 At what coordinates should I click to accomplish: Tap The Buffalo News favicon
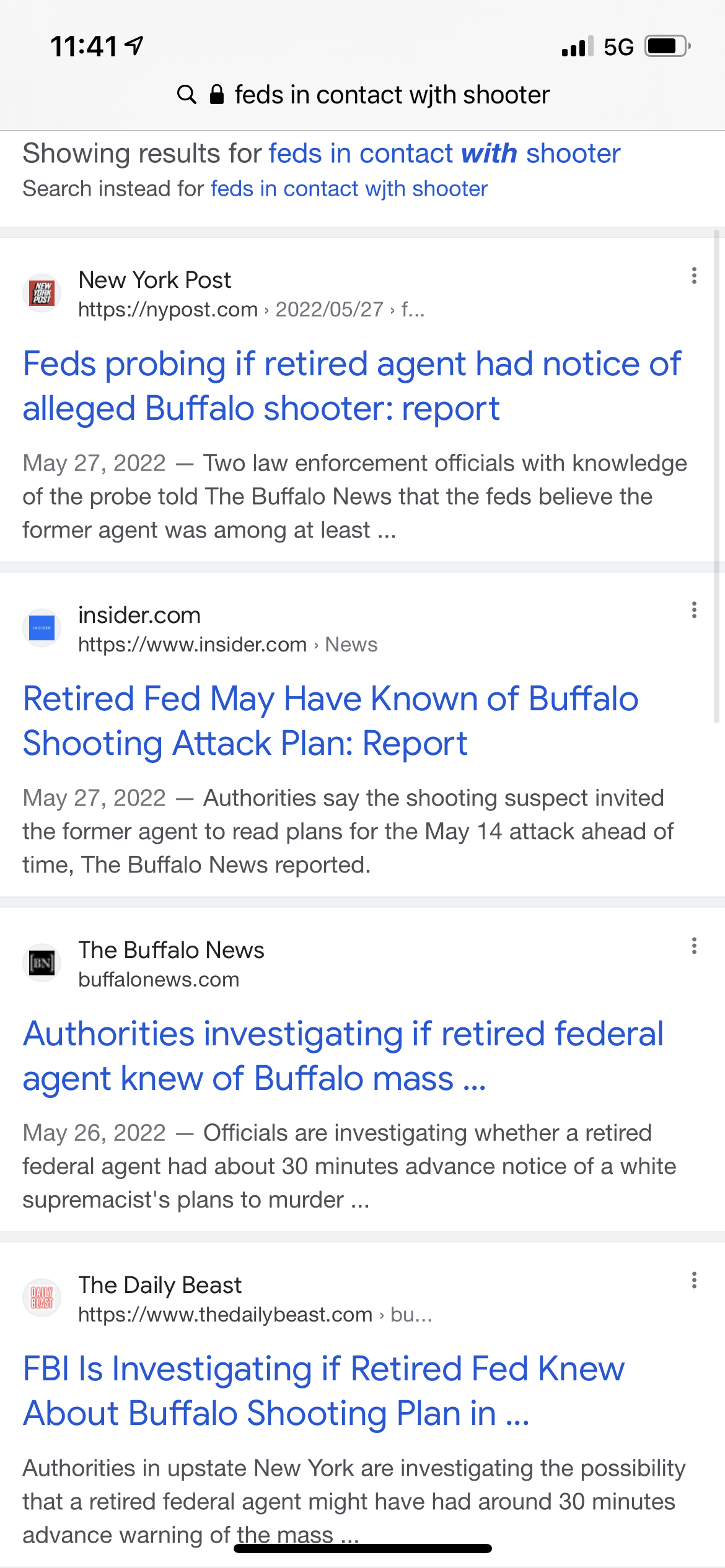[x=42, y=963]
